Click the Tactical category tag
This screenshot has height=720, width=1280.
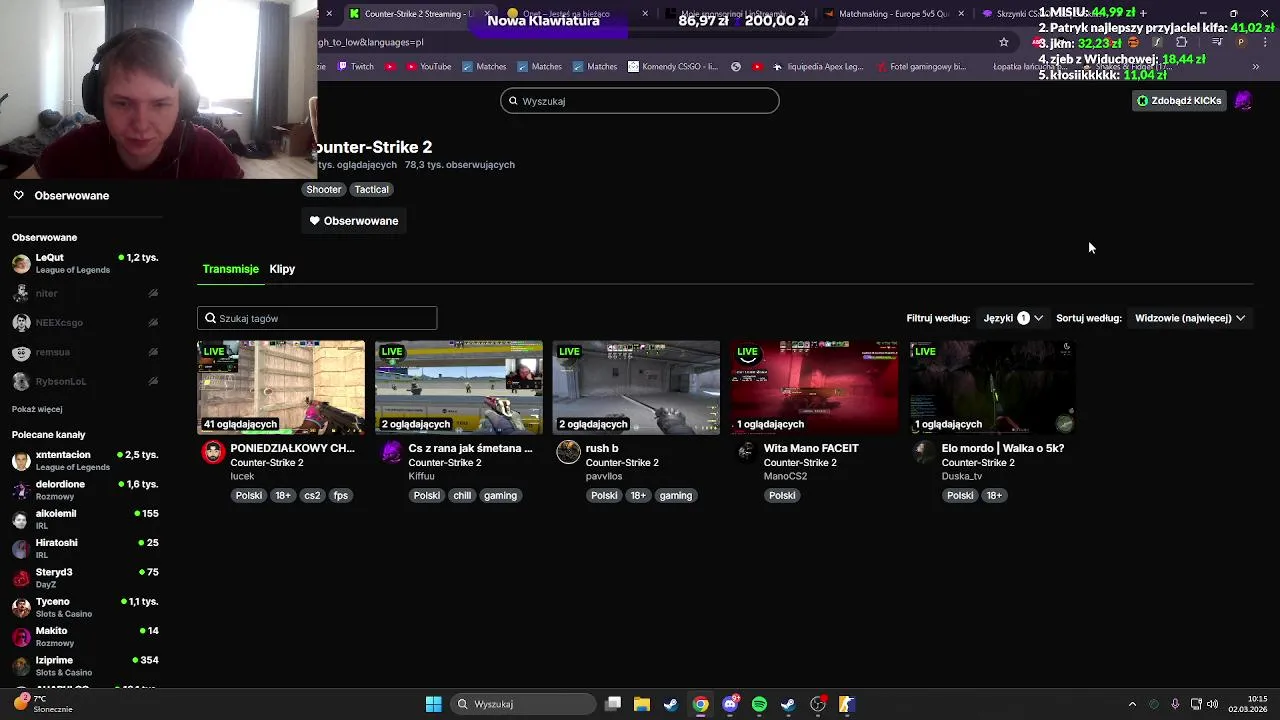coord(371,189)
